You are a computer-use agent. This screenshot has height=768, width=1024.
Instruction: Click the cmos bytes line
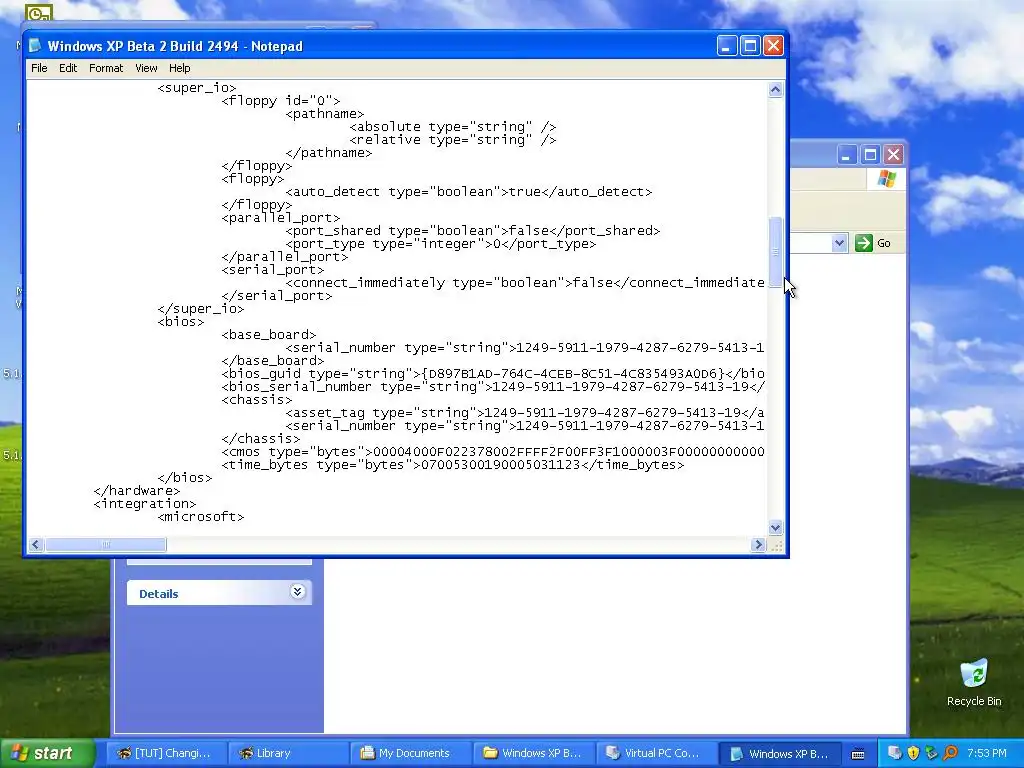pyautogui.click(x=492, y=452)
